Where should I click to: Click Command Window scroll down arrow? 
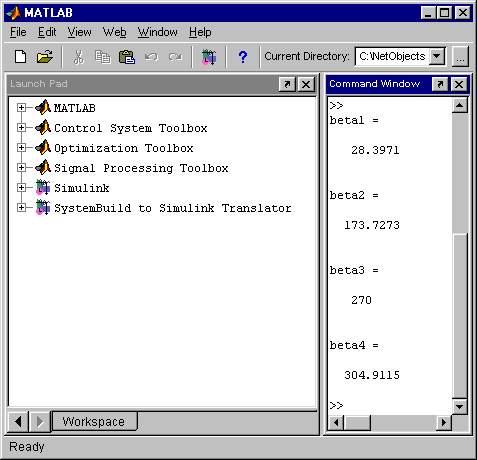pos(460,406)
